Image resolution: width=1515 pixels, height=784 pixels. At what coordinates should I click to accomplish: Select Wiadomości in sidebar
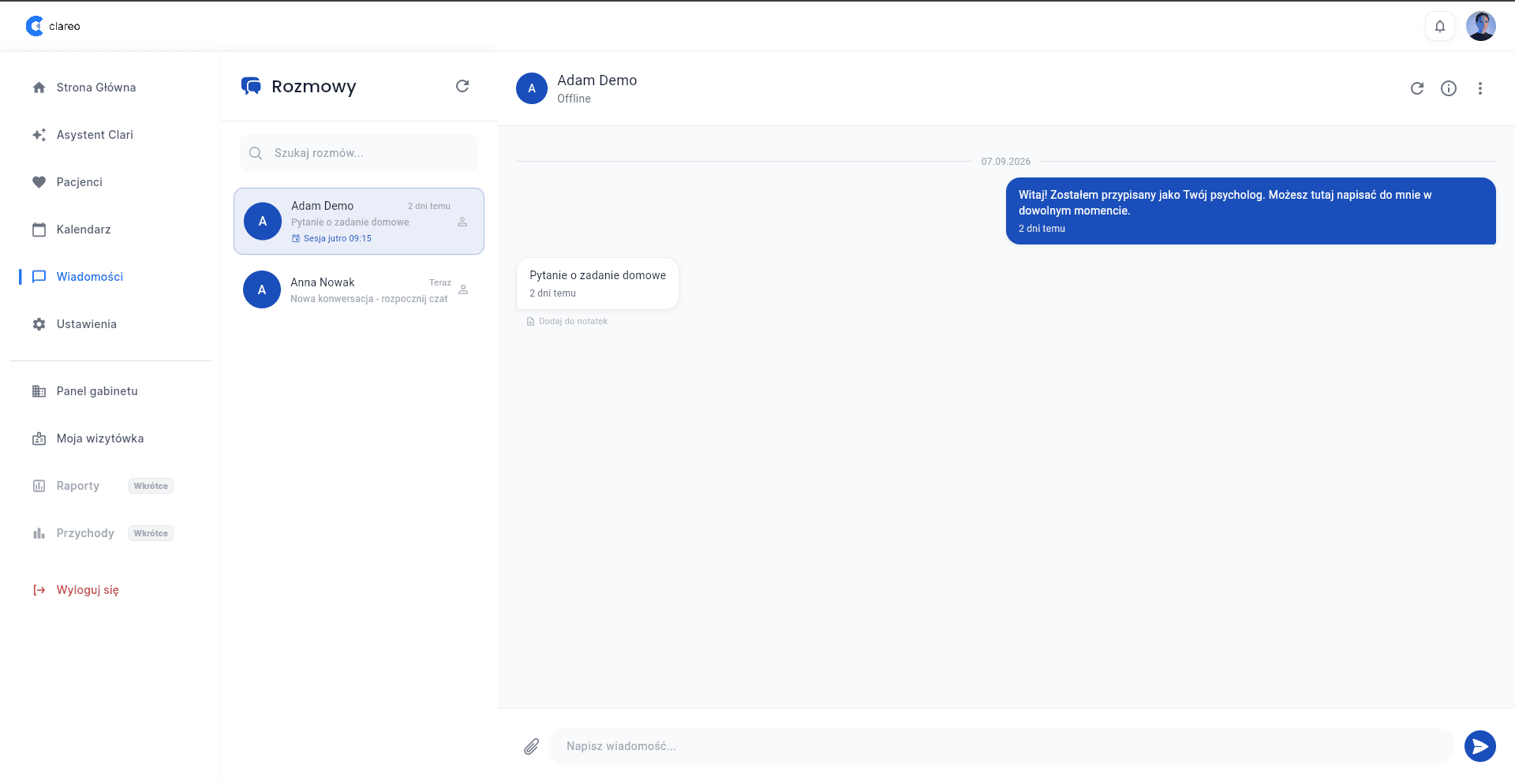pyautogui.click(x=90, y=277)
